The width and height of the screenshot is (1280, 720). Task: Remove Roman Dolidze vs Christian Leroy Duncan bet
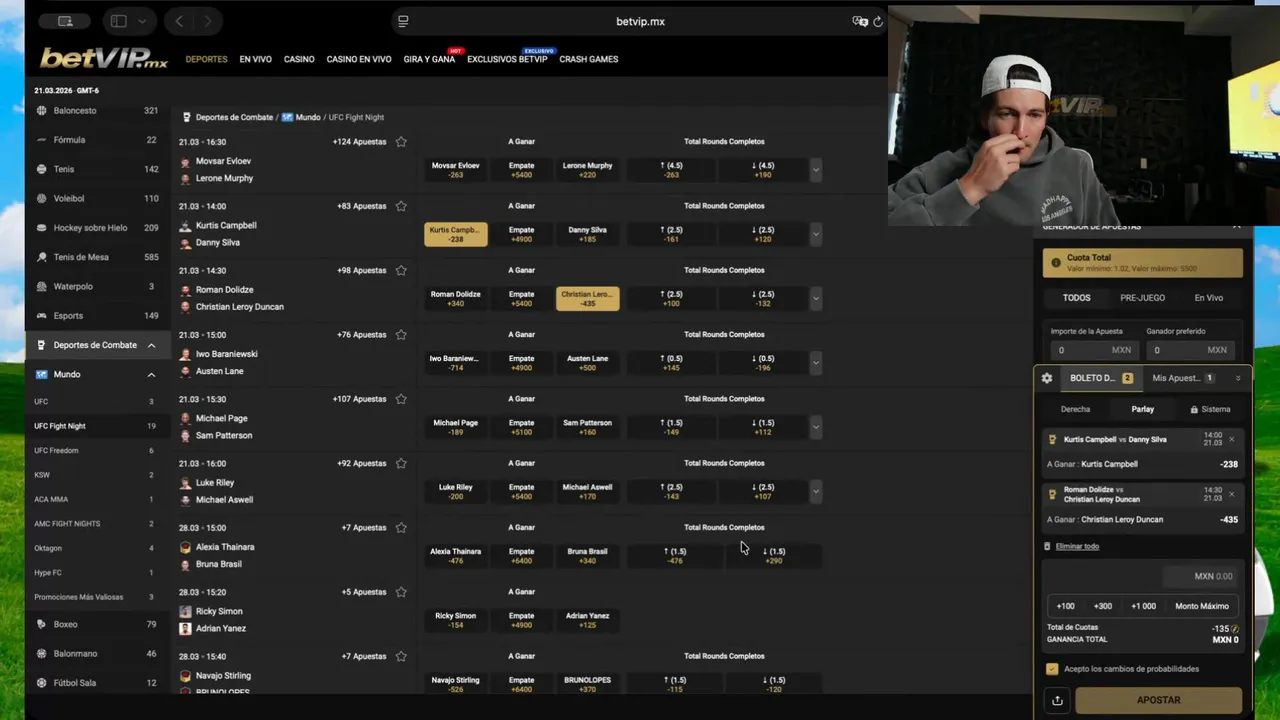pyautogui.click(x=1231, y=494)
